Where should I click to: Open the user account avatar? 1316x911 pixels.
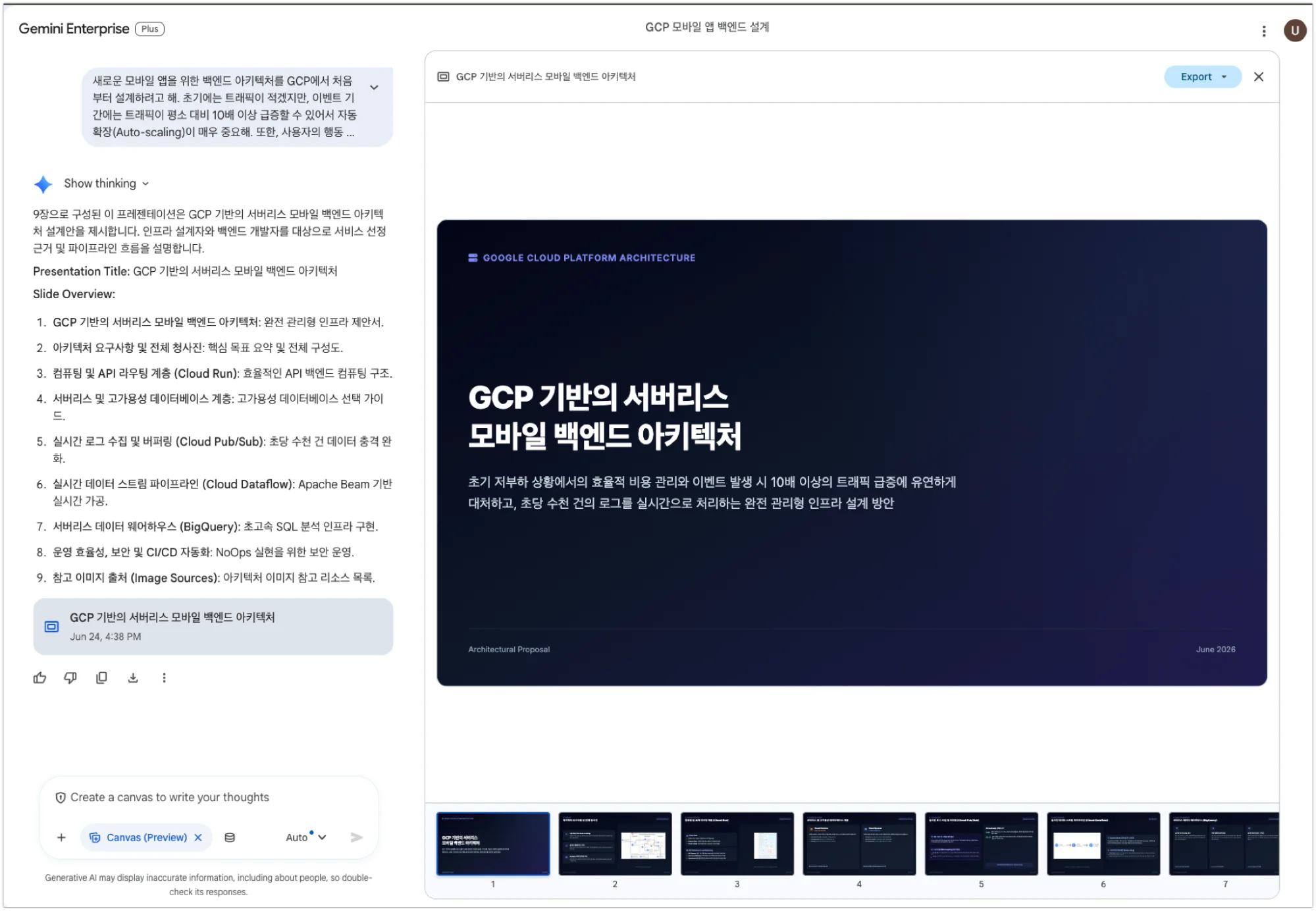pyautogui.click(x=1294, y=30)
